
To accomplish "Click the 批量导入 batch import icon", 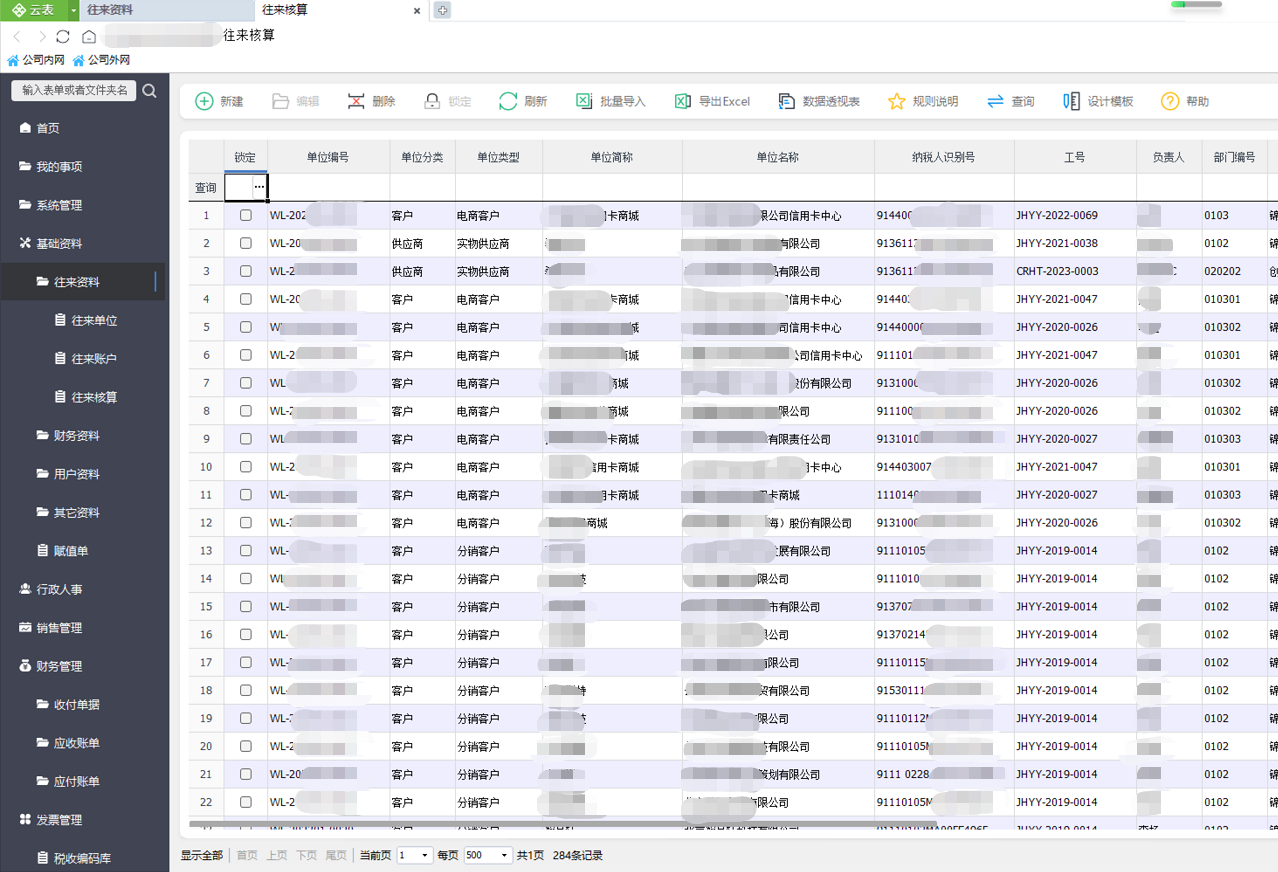I will tap(584, 101).
